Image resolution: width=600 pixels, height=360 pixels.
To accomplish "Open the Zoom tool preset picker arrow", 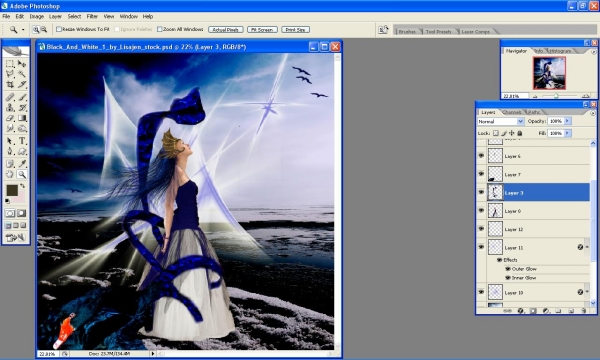I will 23,29.
